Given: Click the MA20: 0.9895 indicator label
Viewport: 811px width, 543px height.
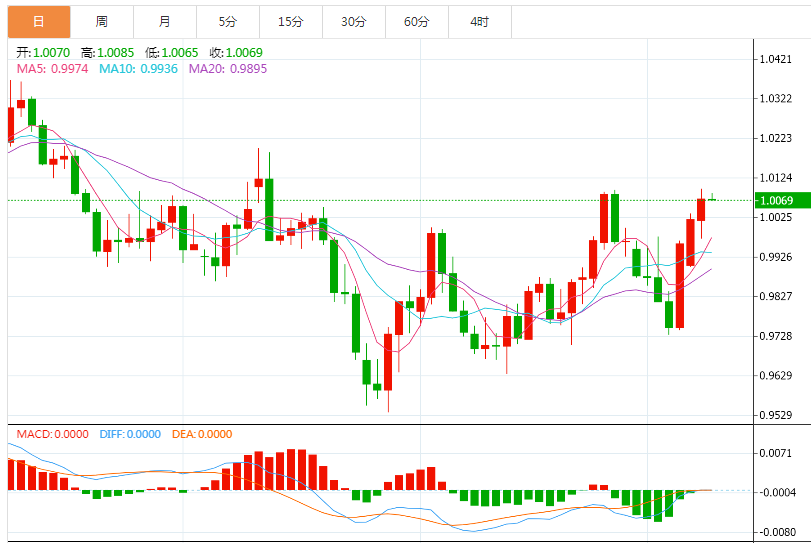Looking at the screenshot, I should point(228,69).
